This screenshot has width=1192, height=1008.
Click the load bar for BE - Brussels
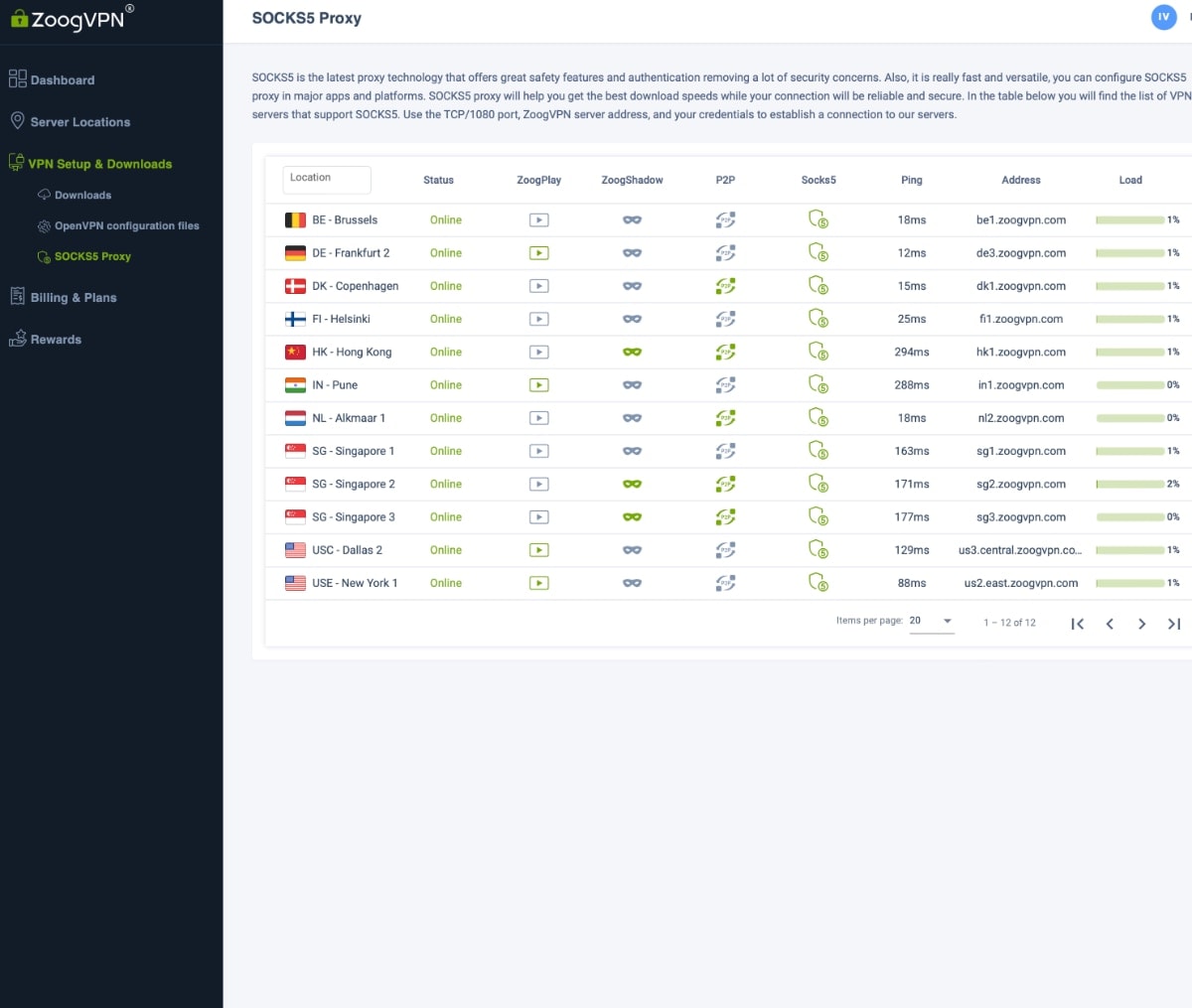tap(1130, 220)
